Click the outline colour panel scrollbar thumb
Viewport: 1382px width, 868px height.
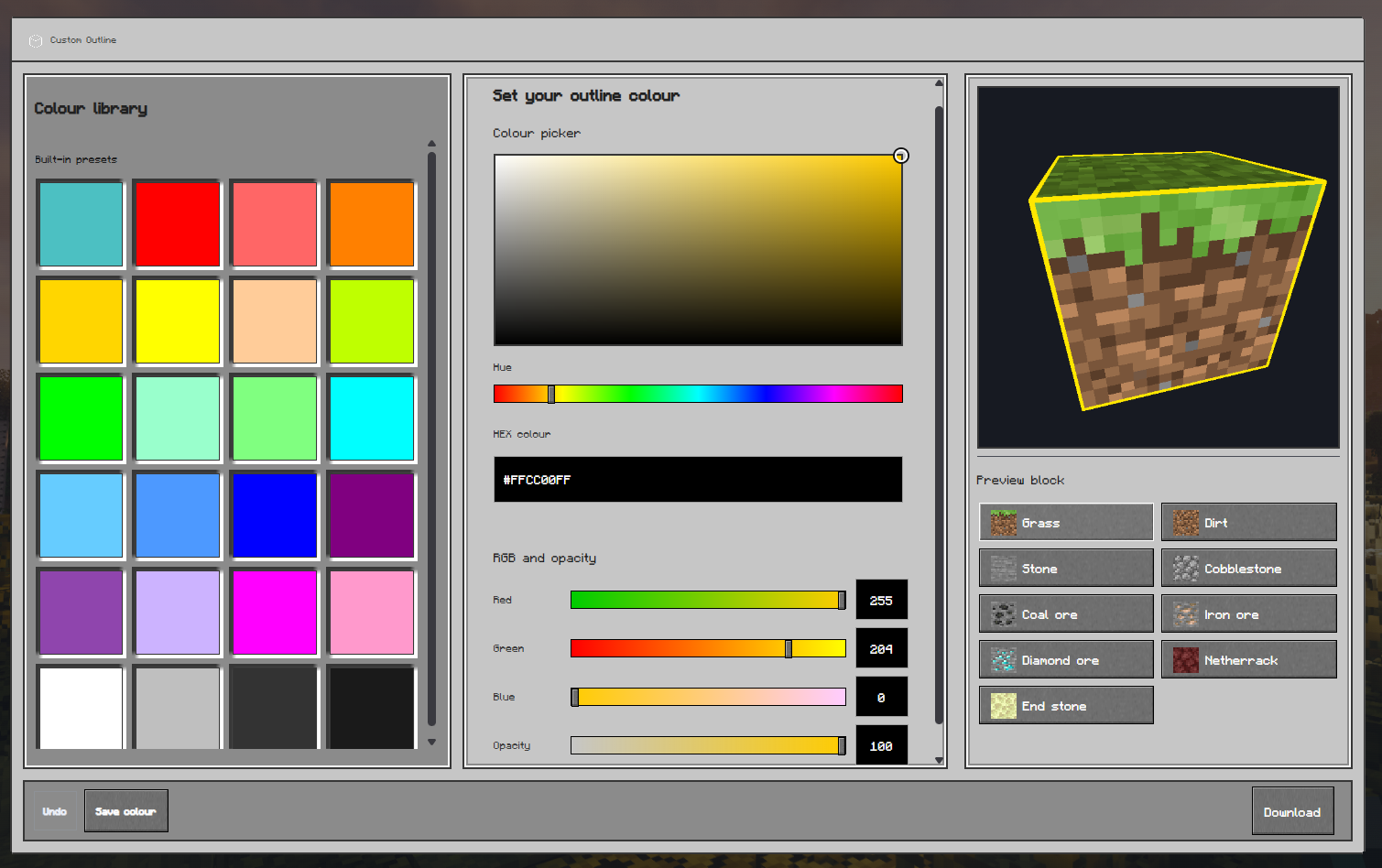pyautogui.click(x=939, y=415)
